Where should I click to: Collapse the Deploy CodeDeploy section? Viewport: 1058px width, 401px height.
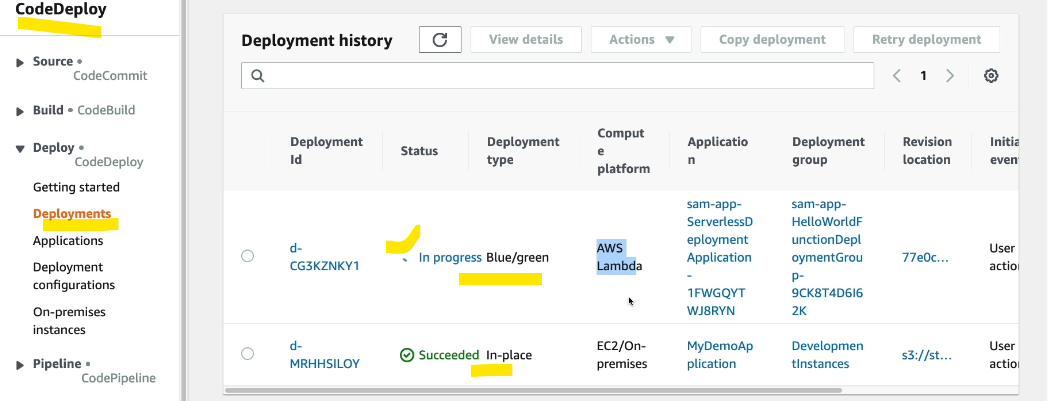point(20,149)
